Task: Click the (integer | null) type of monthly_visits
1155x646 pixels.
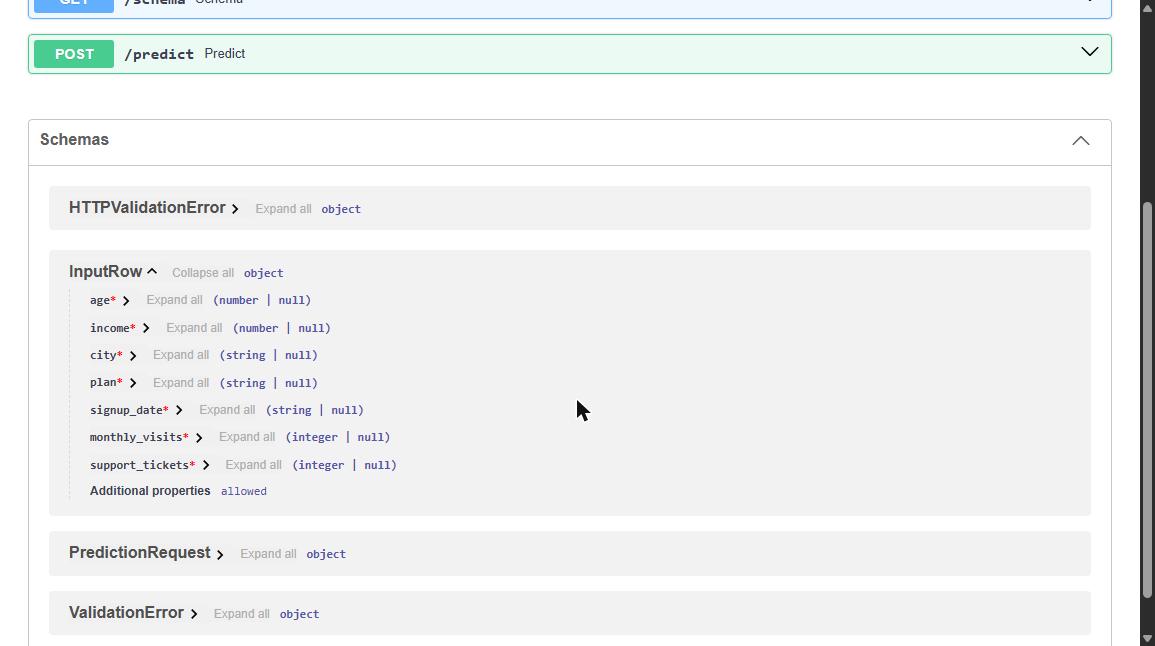Action: (338, 437)
